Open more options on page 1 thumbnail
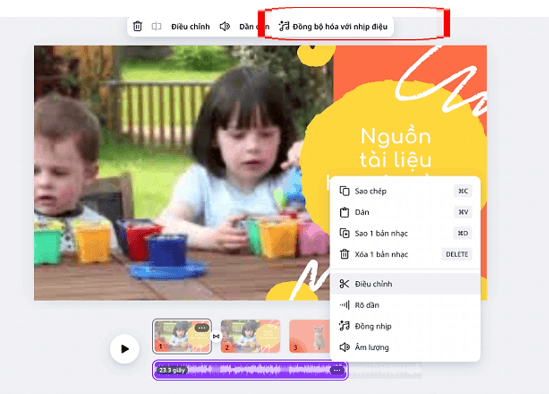The height and width of the screenshot is (394, 549). (202, 328)
